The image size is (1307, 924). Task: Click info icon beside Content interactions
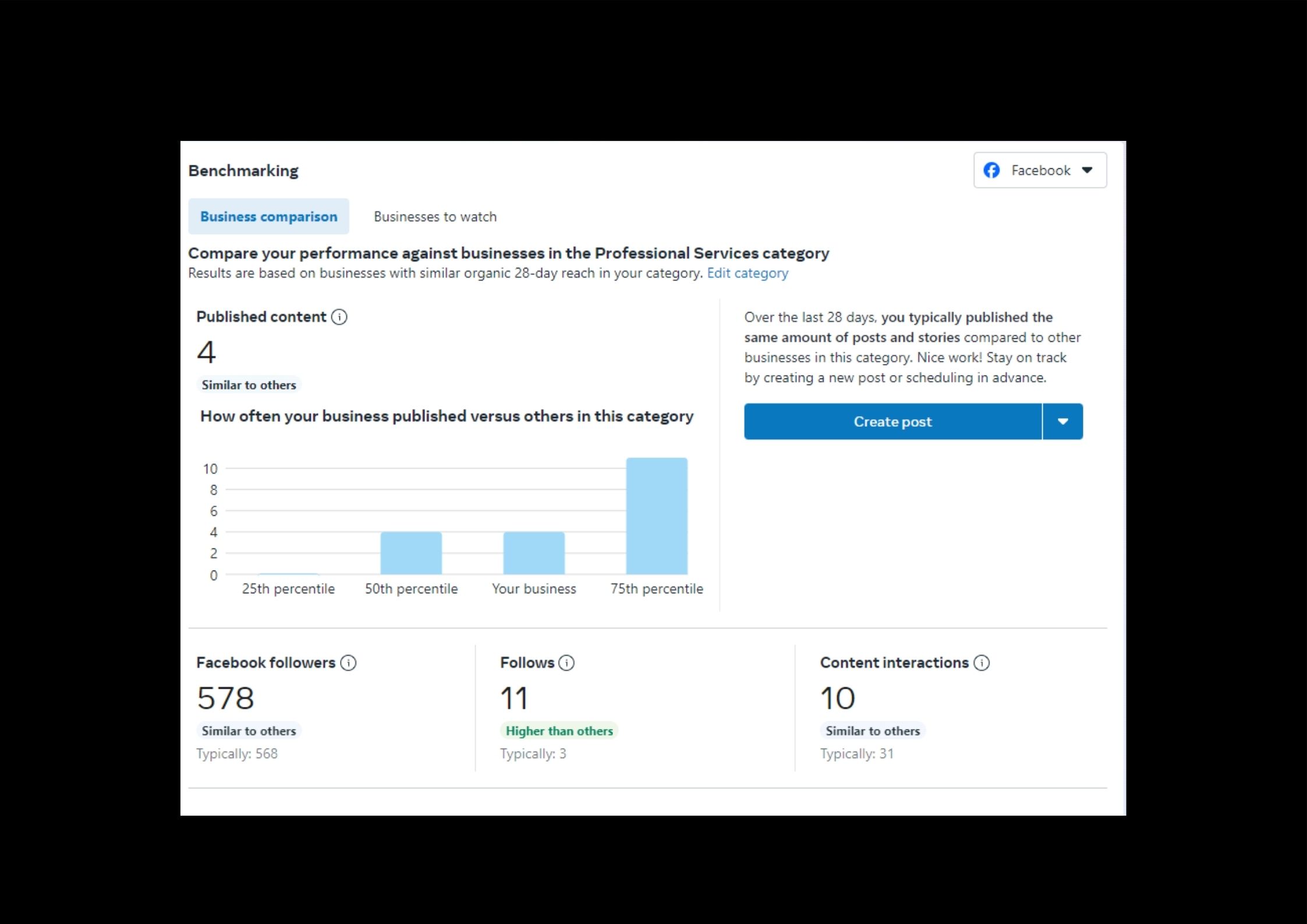[x=981, y=663]
